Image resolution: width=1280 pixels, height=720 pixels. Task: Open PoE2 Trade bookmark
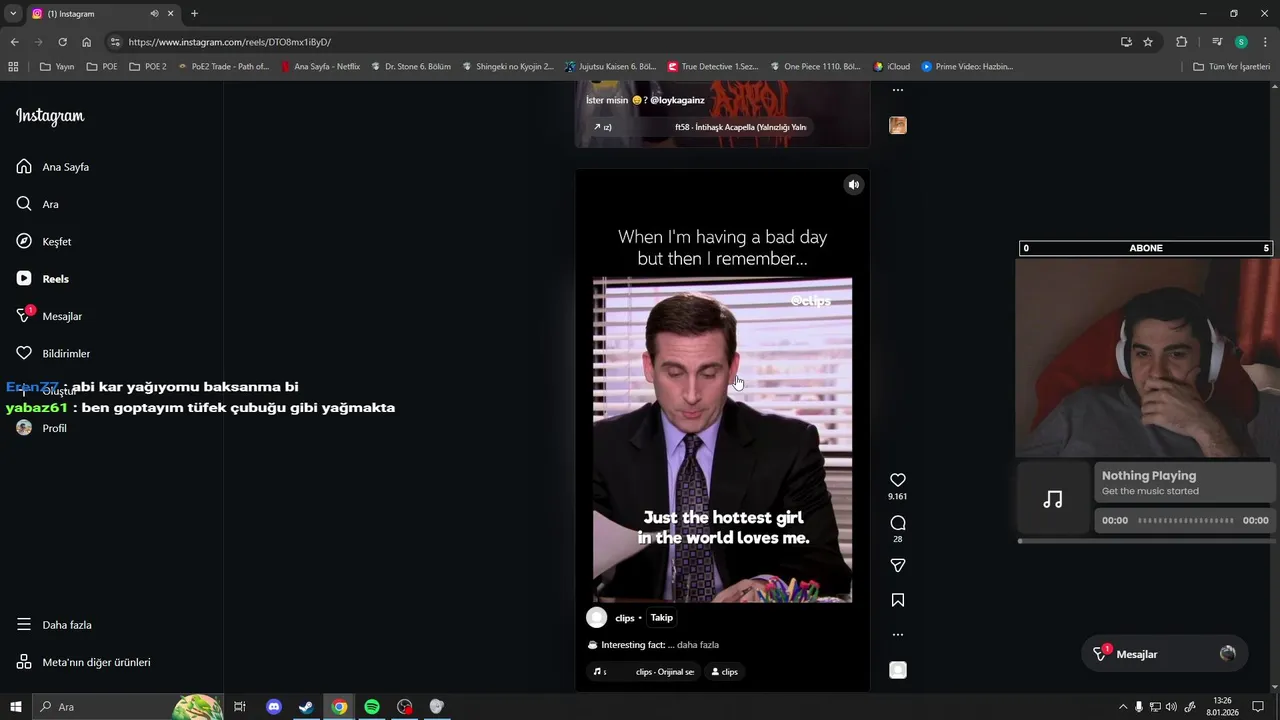coord(223,67)
